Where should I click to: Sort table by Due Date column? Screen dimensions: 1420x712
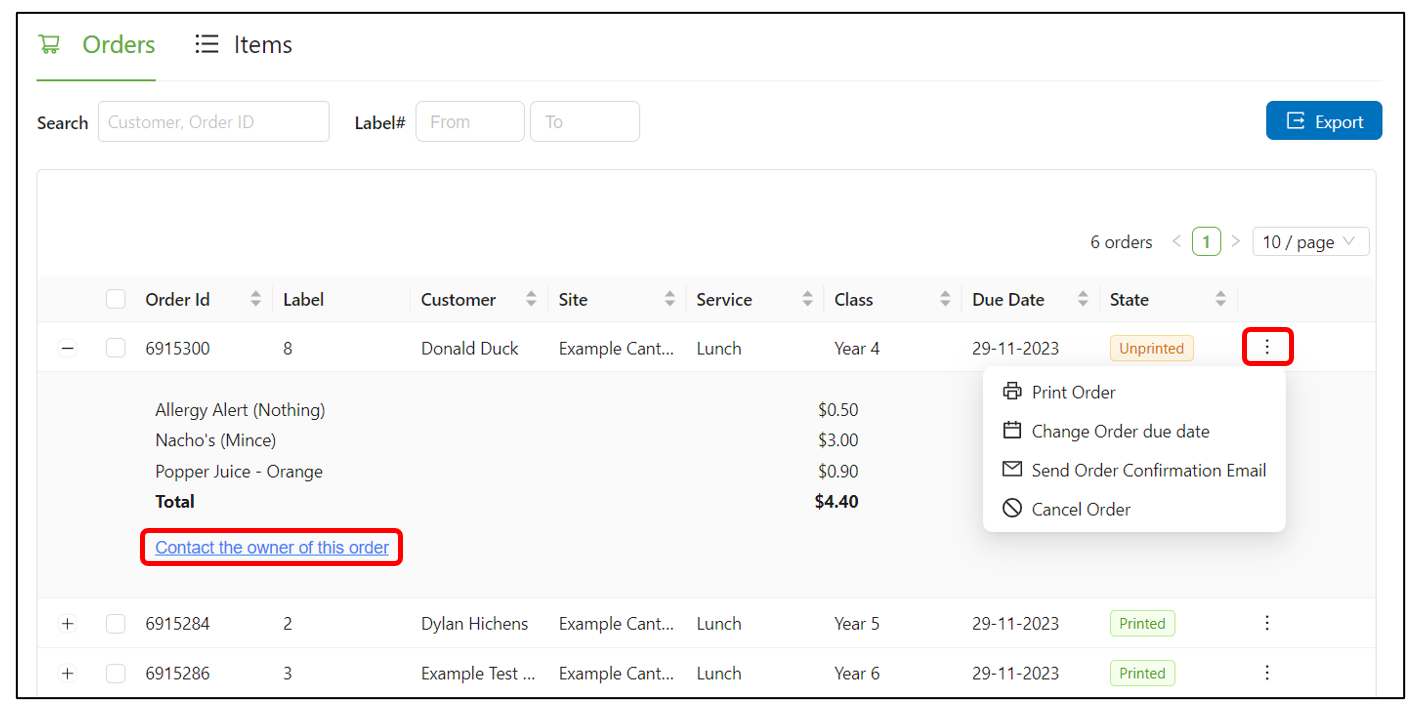click(x=1082, y=299)
